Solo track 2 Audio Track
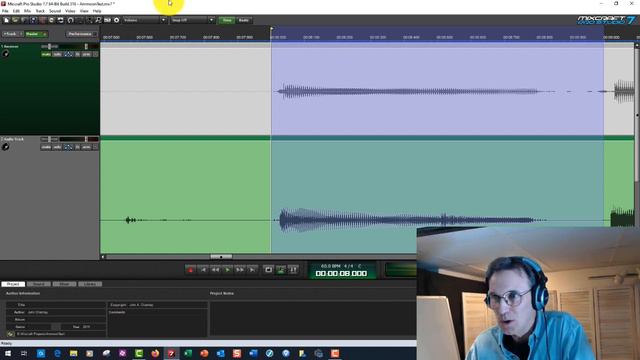 coord(57,147)
